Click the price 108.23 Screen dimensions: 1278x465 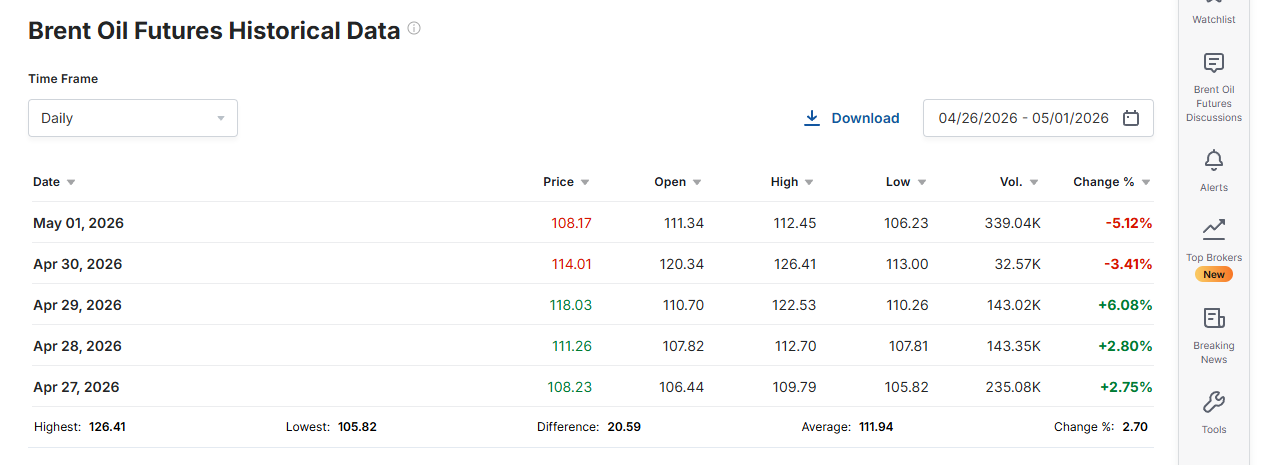coord(570,387)
